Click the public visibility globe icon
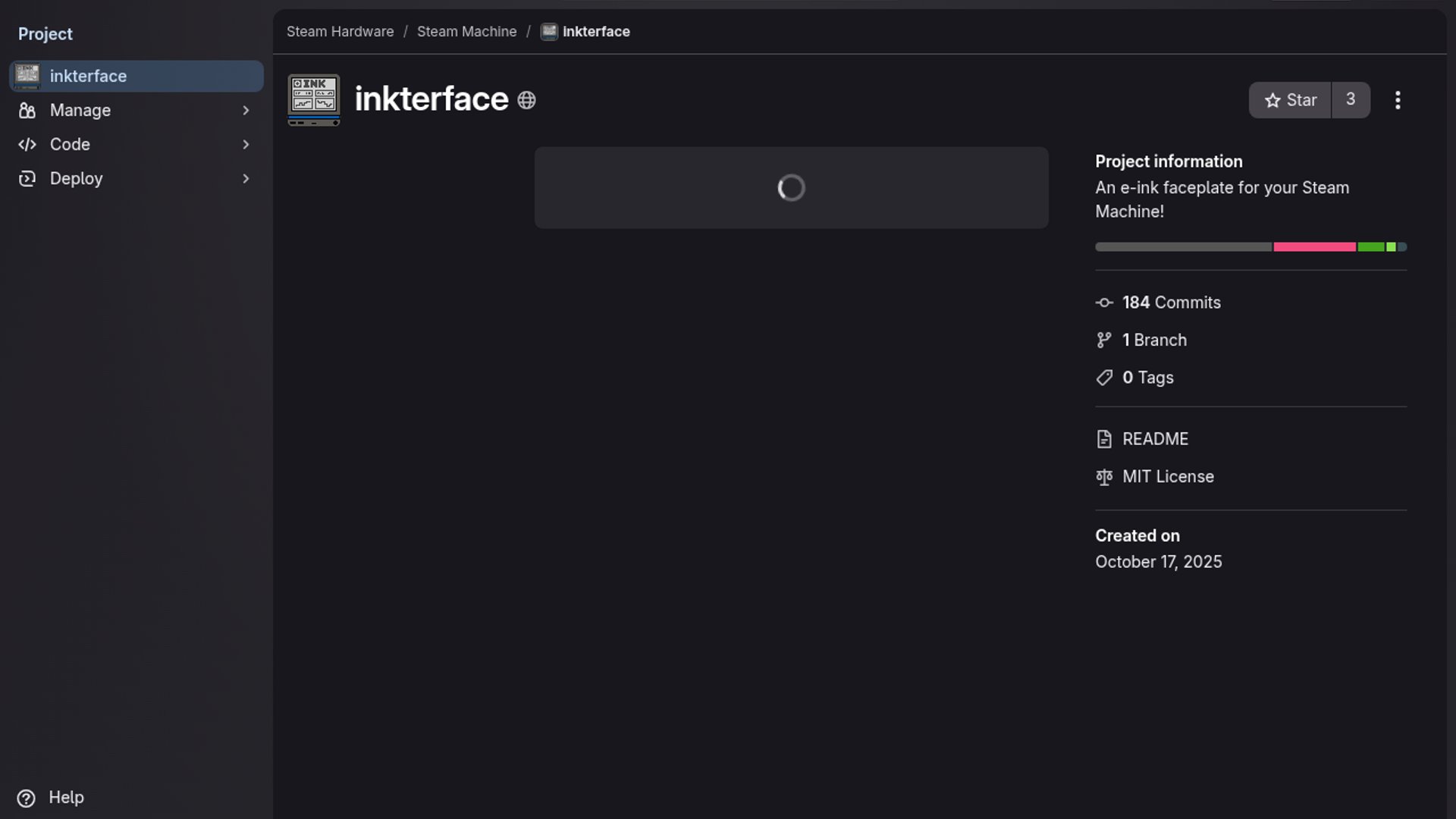Viewport: 1456px width, 819px height. 526,100
